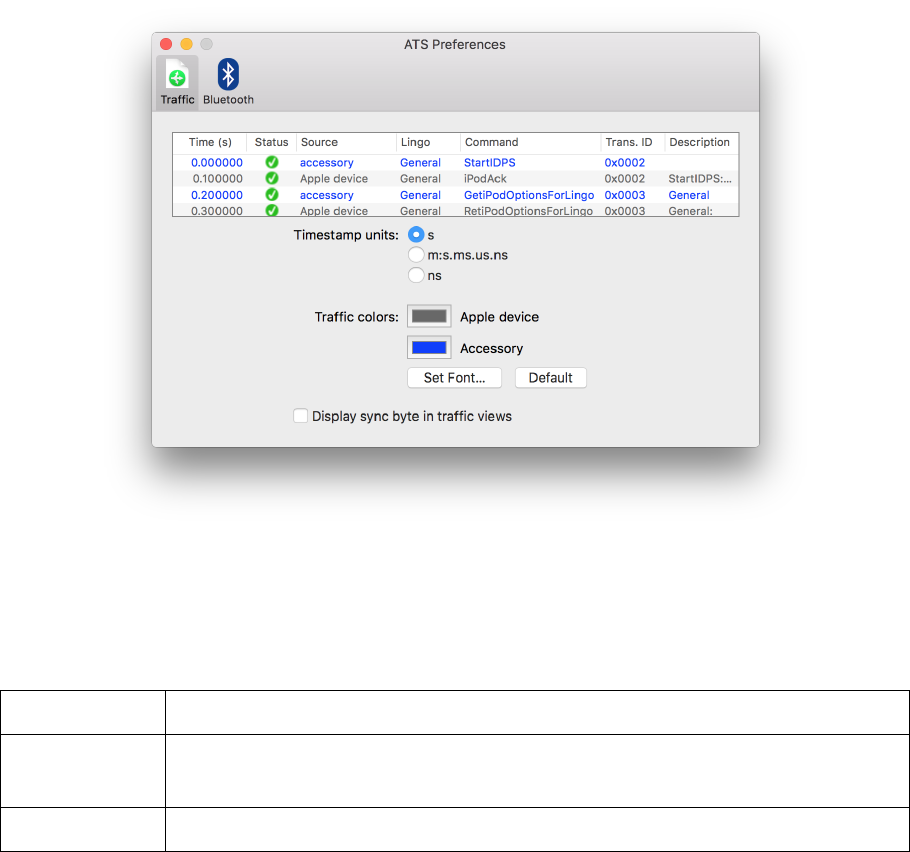Viewport: 910px width, 852px height.
Task: Select the GetiPodOptionsForLingo command cell
Action: pyautogui.click(x=529, y=195)
